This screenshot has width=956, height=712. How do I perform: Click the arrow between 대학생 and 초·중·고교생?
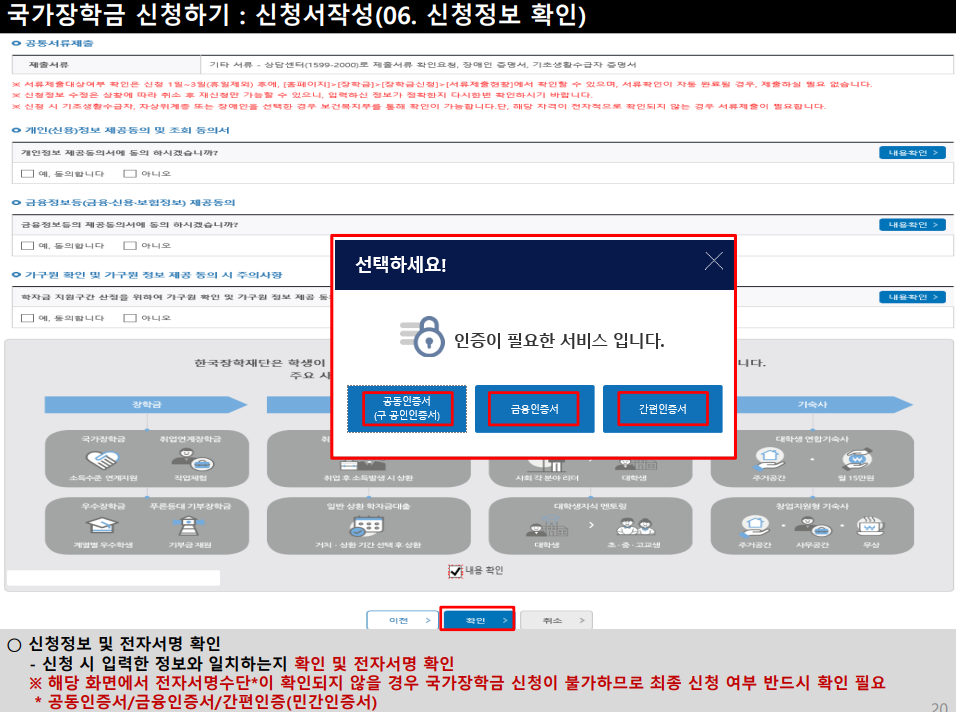click(x=591, y=525)
